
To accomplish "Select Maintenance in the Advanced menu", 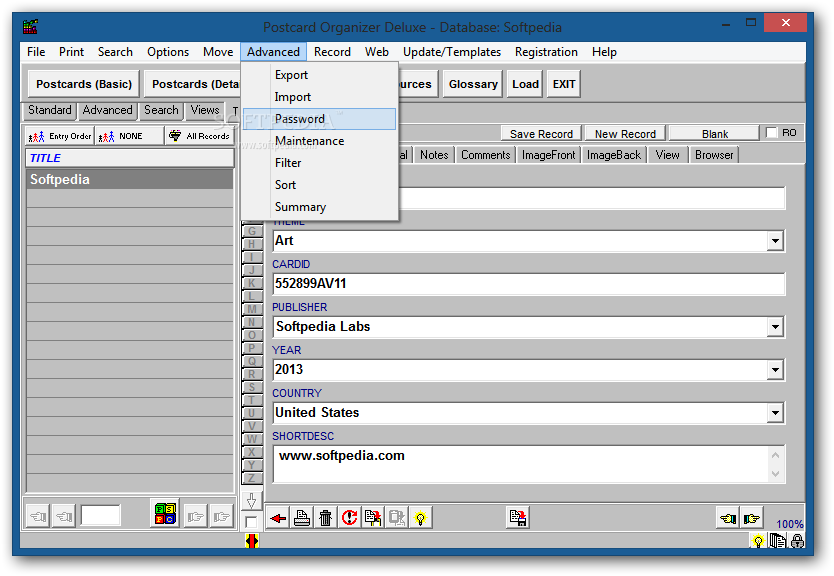I will tap(320, 141).
